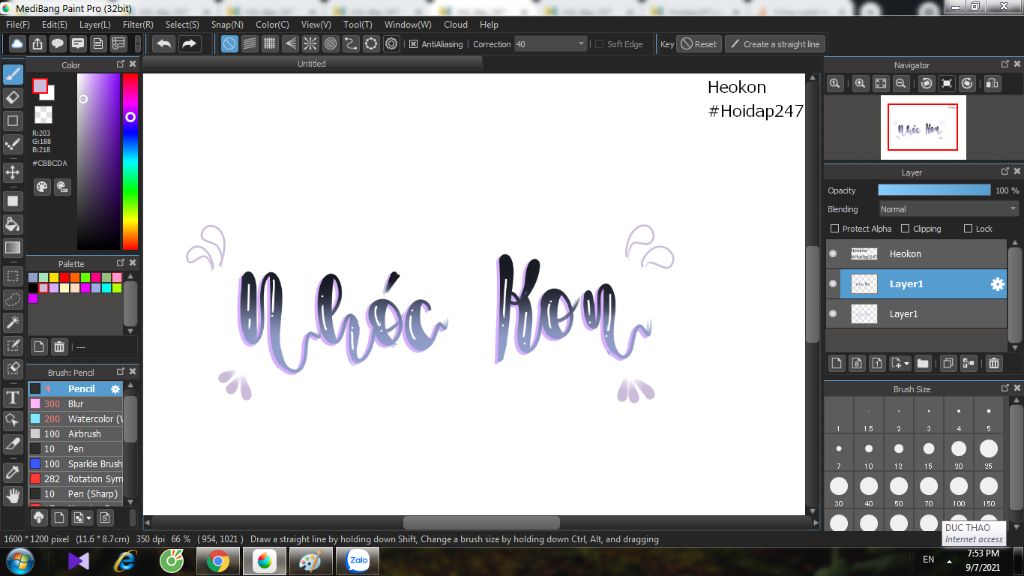This screenshot has width=1024, height=576.
Task: Click Navigator zoom out icon
Action: (901, 84)
